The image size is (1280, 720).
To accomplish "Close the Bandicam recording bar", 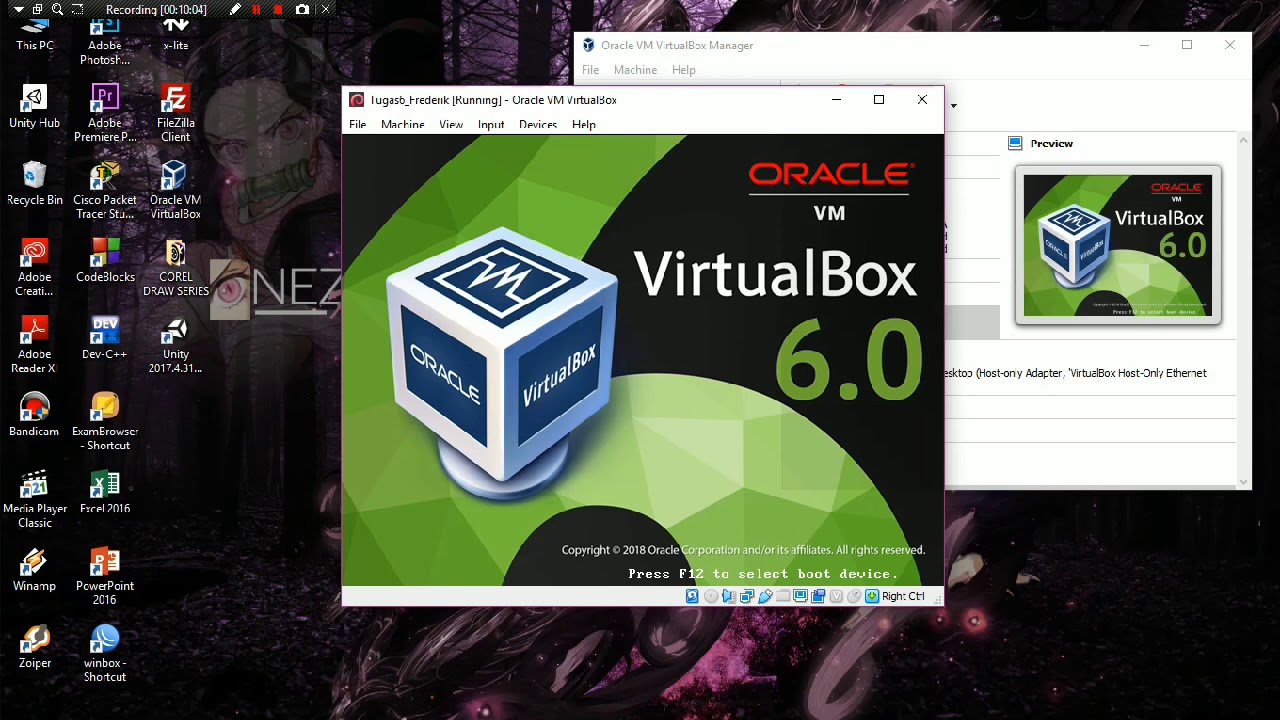I will tap(325, 10).
